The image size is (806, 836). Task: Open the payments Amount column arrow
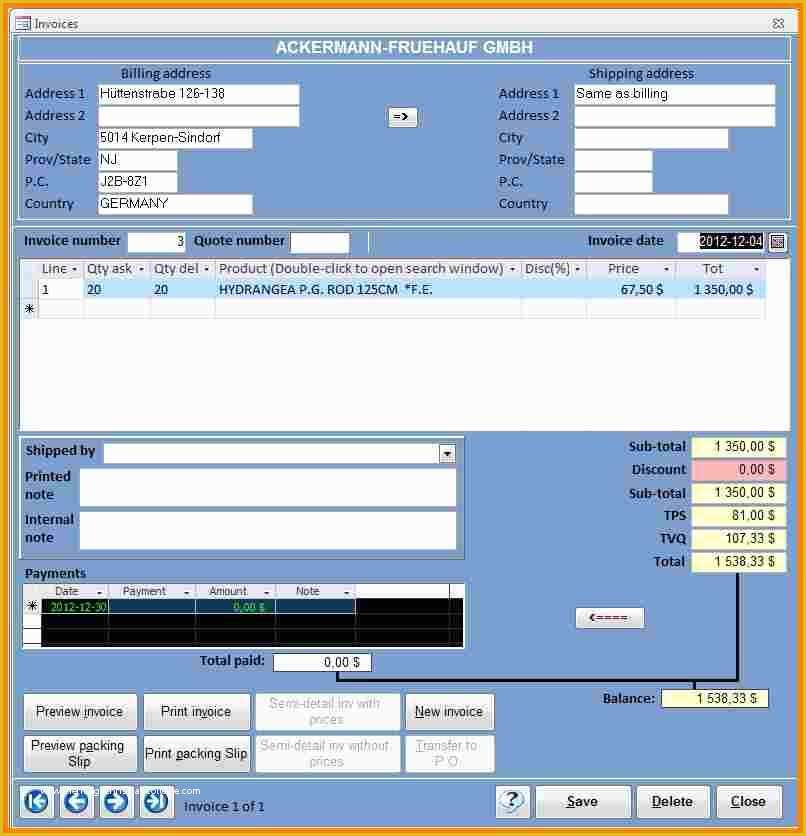pyautogui.click(x=267, y=592)
